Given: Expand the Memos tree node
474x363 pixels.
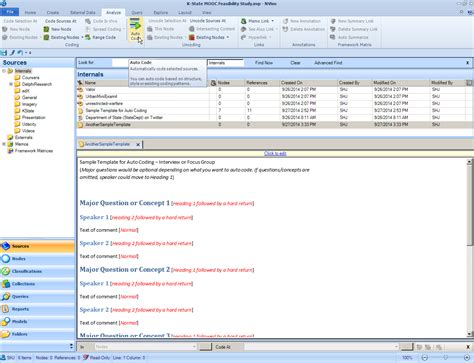Looking at the screenshot, I should tap(4, 144).
